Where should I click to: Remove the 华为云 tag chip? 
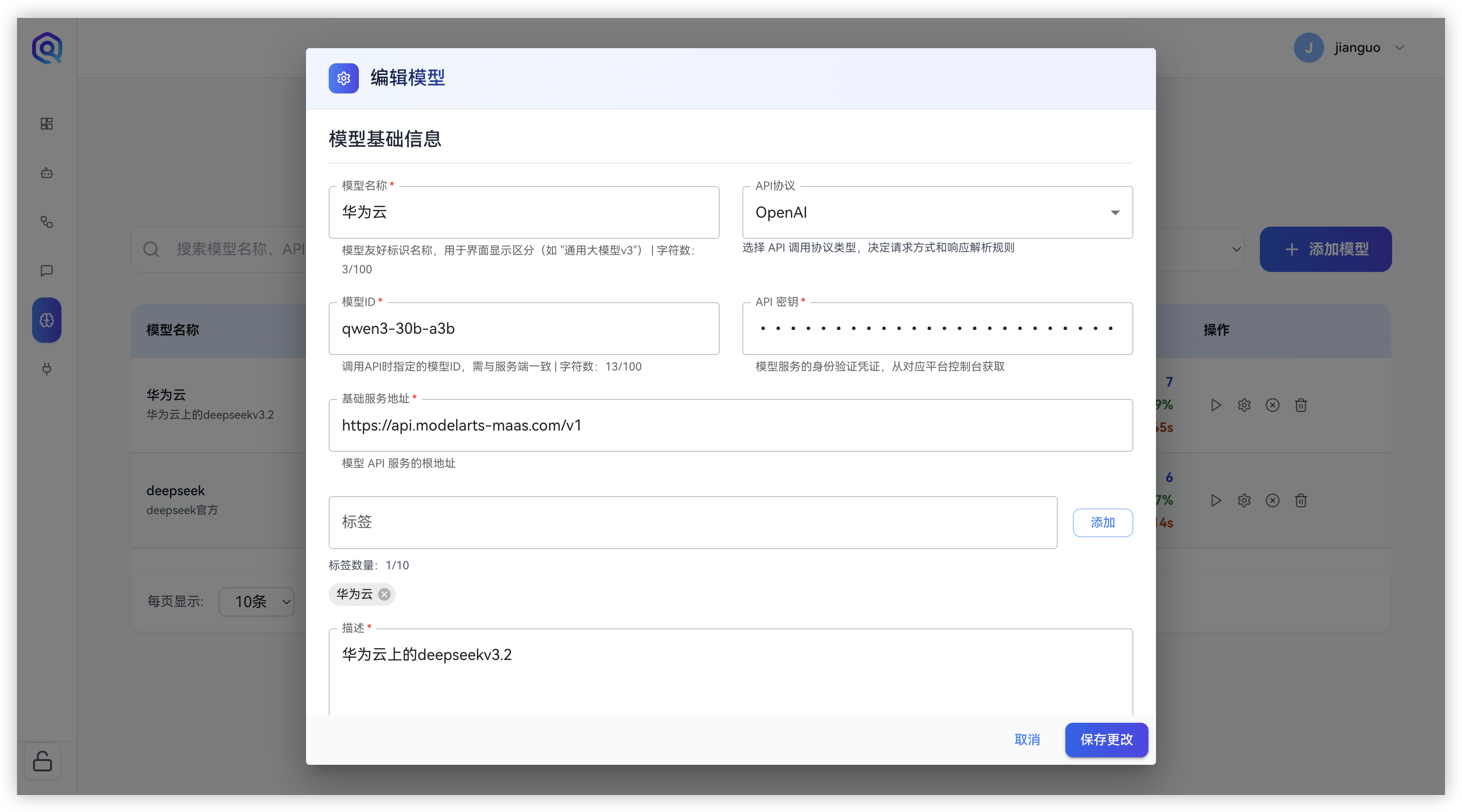pyautogui.click(x=384, y=594)
